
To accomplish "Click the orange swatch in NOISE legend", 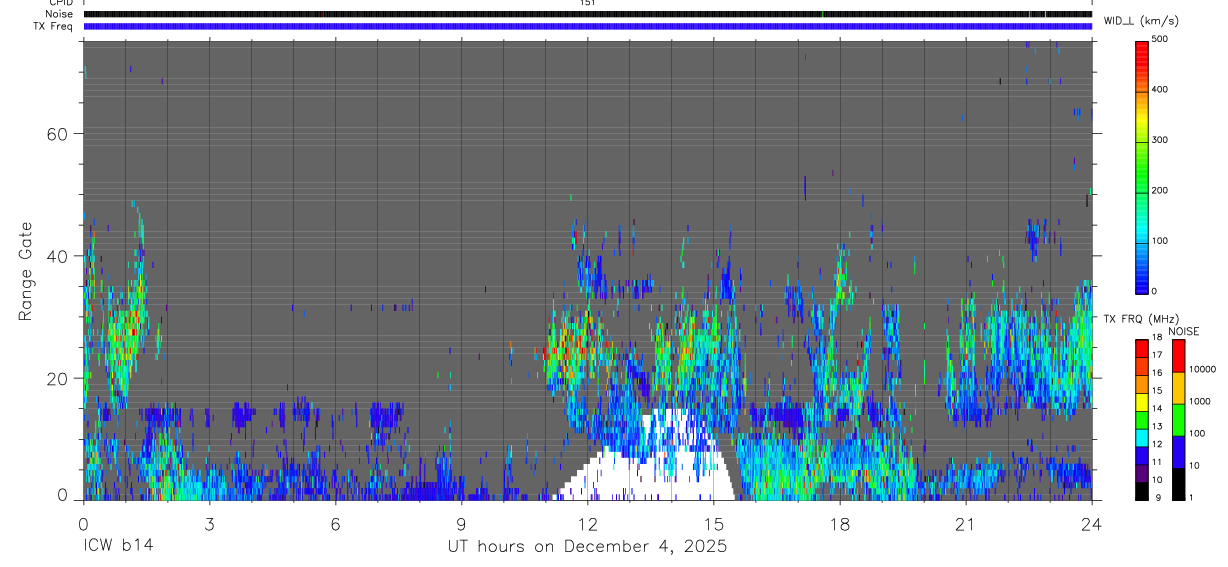I will pos(1178,388).
